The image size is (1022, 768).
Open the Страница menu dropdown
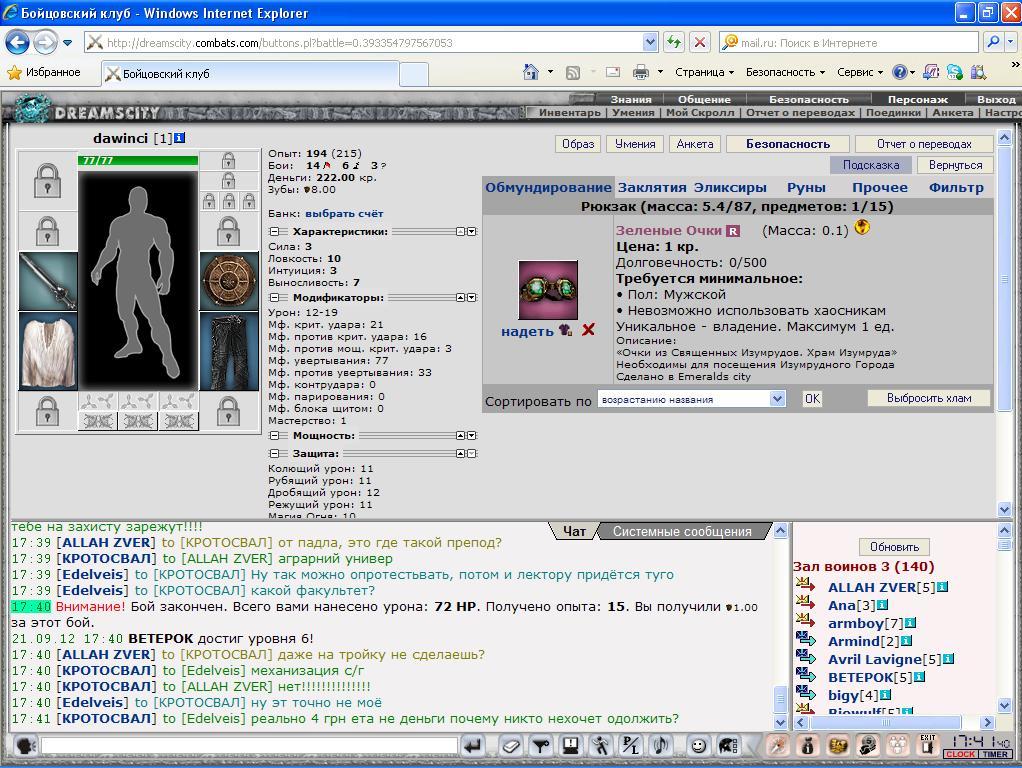[705, 72]
